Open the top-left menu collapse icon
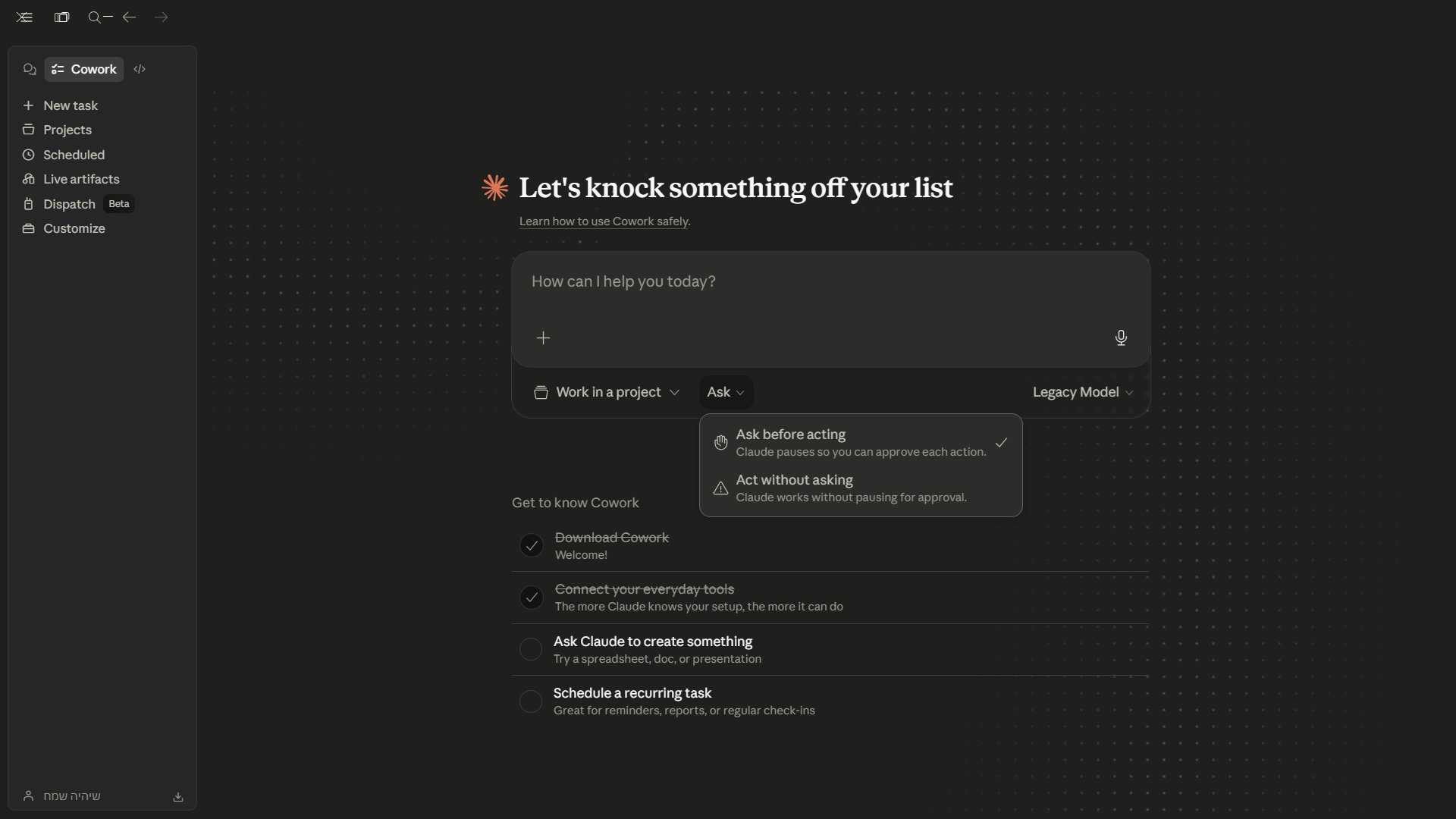Viewport: 1456px width, 819px height. [x=24, y=17]
